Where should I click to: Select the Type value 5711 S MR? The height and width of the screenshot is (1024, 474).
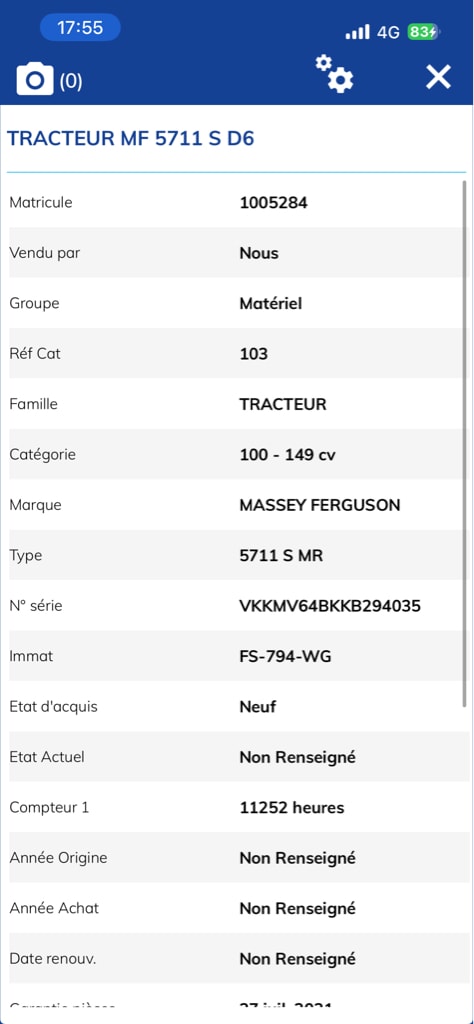click(x=281, y=556)
